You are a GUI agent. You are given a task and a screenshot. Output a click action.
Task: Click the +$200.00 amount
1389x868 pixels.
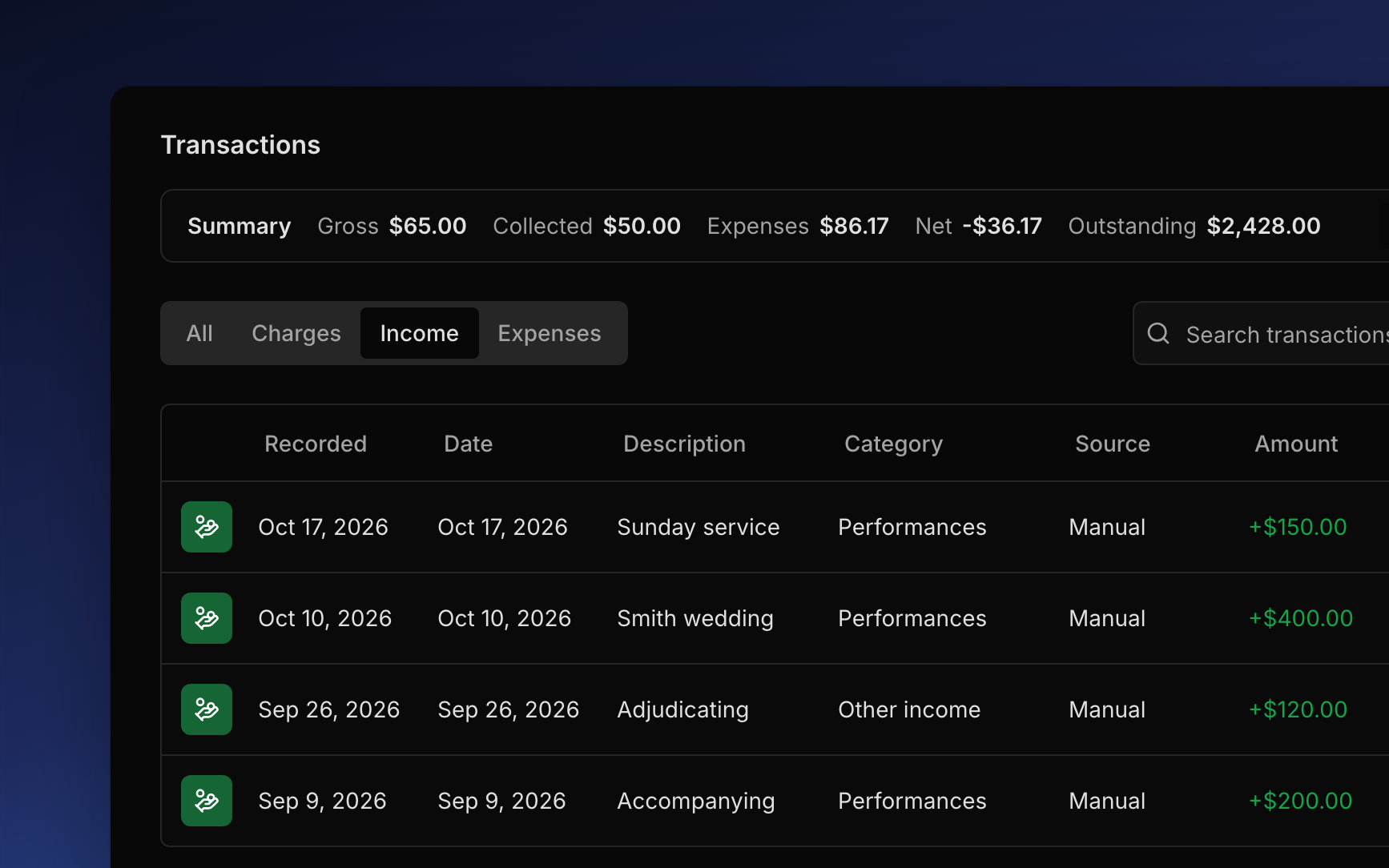(x=1300, y=801)
